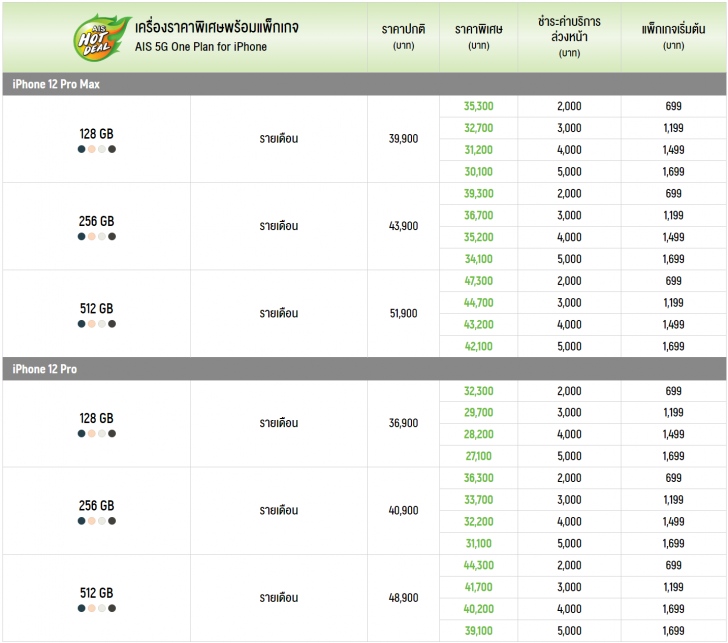The image size is (728, 643).
Task: Click 'รายเดือน' in the iPhone 12 Pro 256 GB row
Action: click(279, 510)
